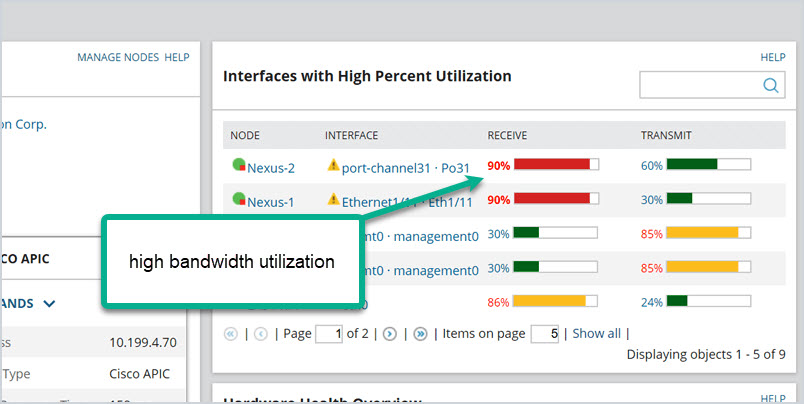Click the 24% transmit green utilization bar
Viewport: 804px width, 404px height.
tap(709, 301)
